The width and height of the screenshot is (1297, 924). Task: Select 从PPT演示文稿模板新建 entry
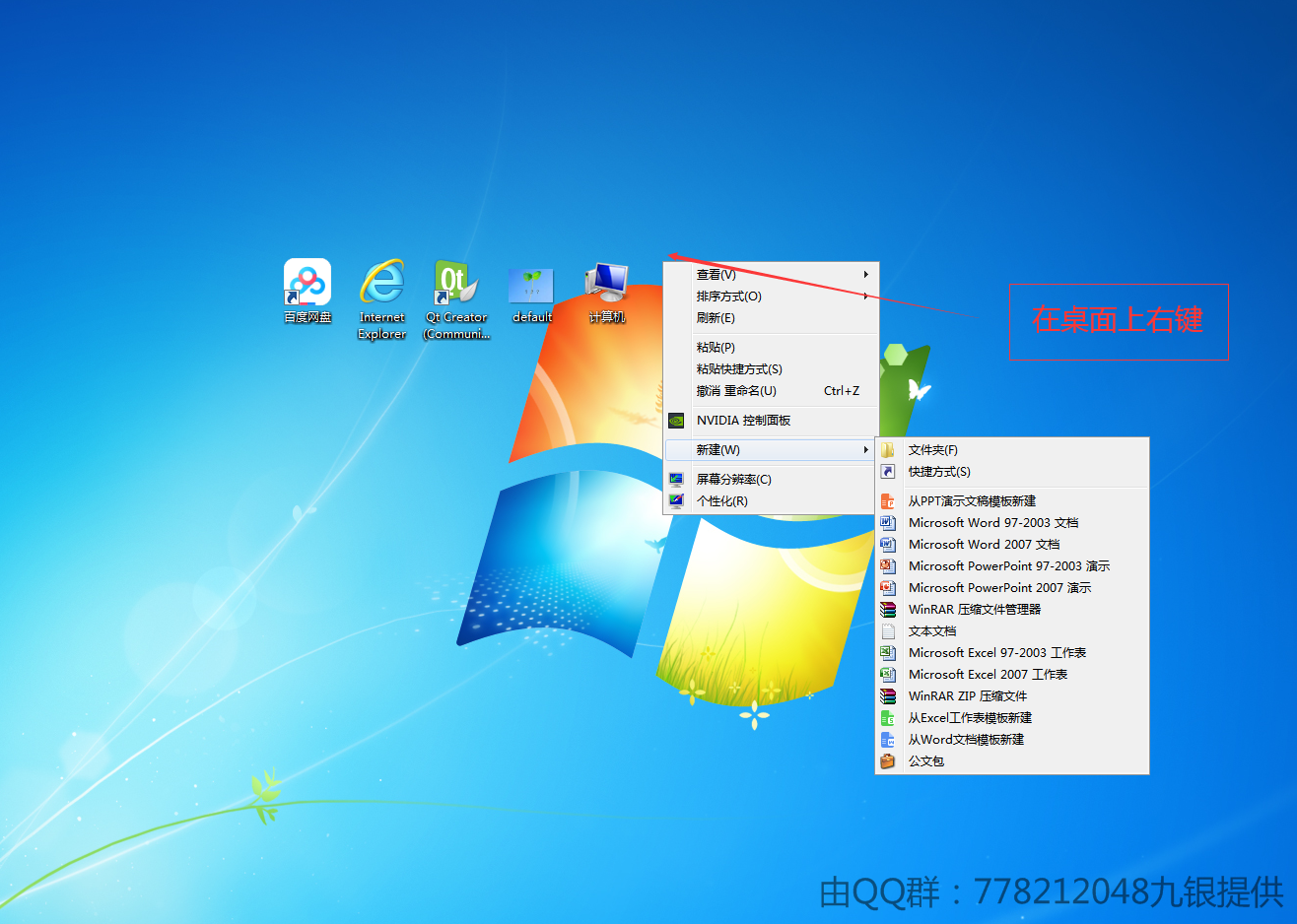point(1012,501)
